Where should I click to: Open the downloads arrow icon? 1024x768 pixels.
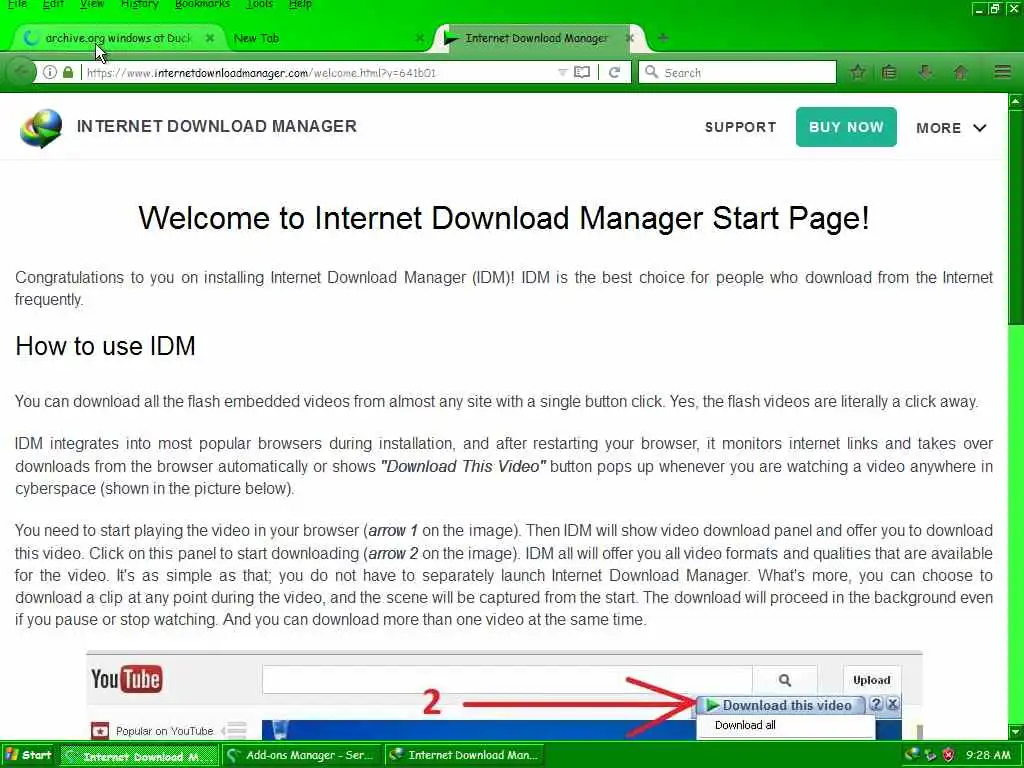point(925,72)
